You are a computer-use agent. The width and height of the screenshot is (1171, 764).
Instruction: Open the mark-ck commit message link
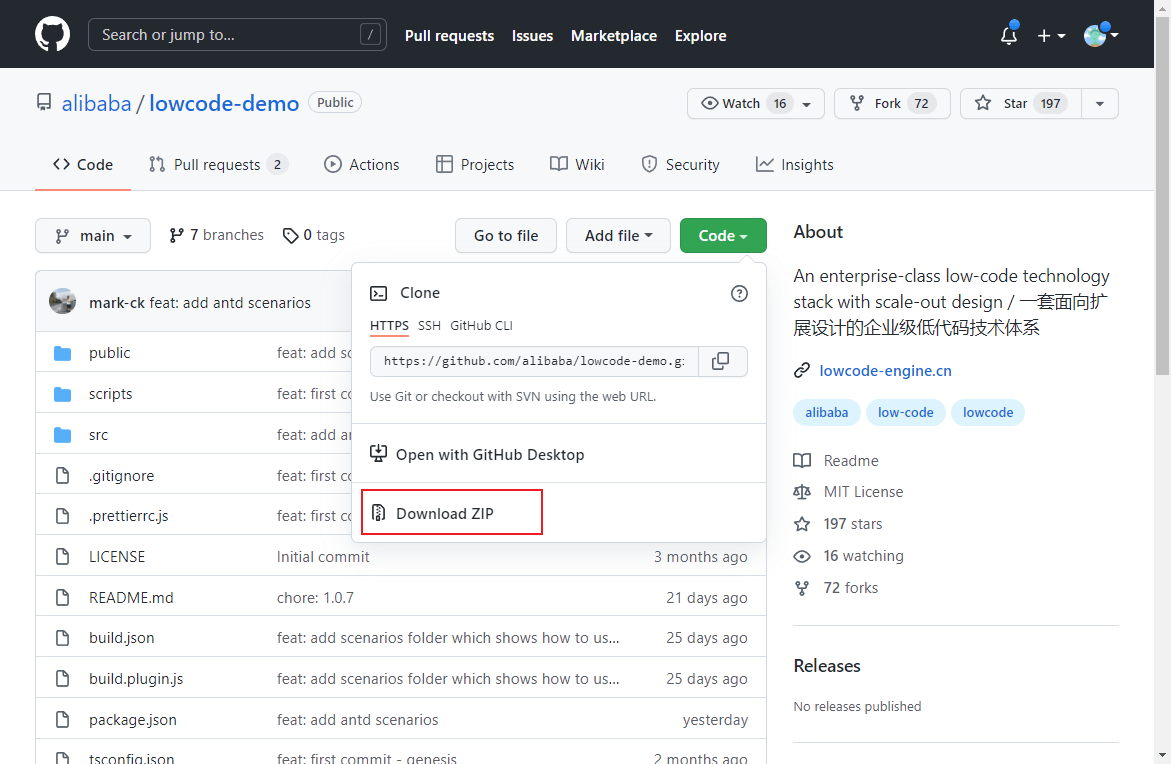pos(230,302)
